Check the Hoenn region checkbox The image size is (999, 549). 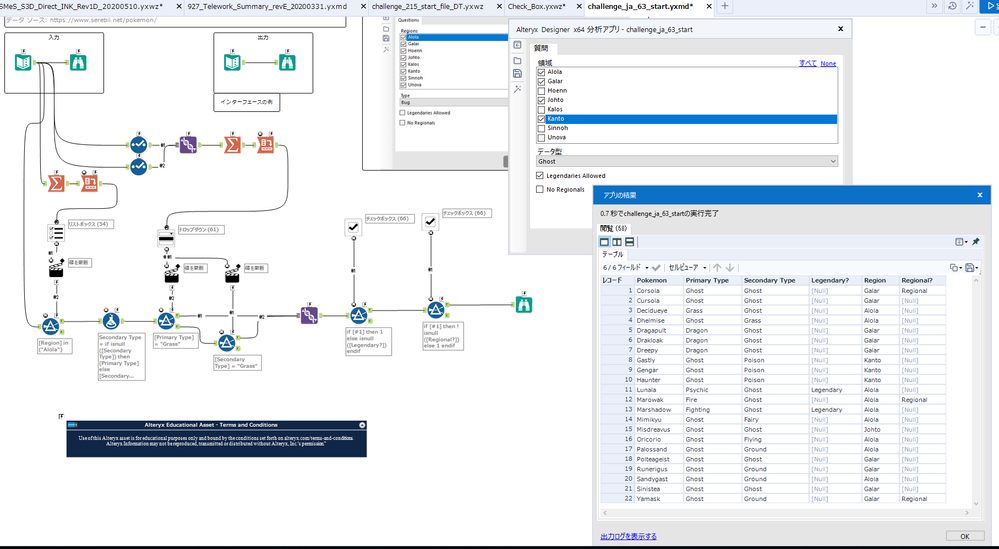pos(542,90)
